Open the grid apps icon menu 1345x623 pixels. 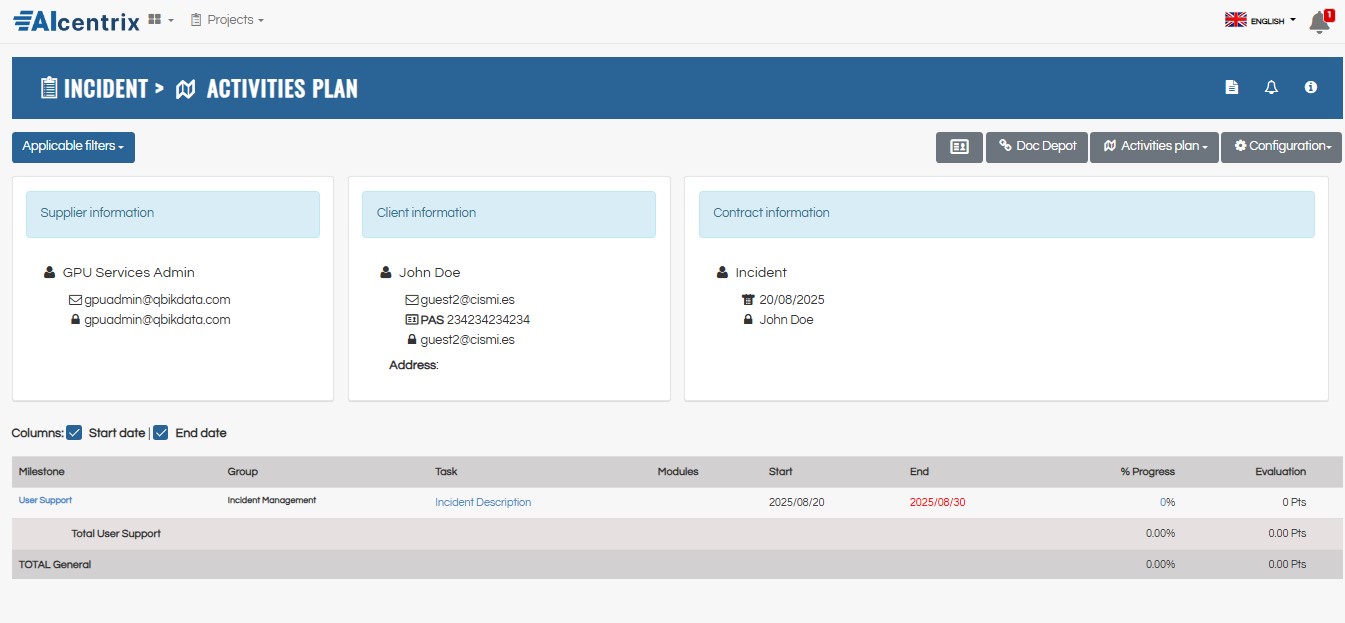(x=155, y=20)
